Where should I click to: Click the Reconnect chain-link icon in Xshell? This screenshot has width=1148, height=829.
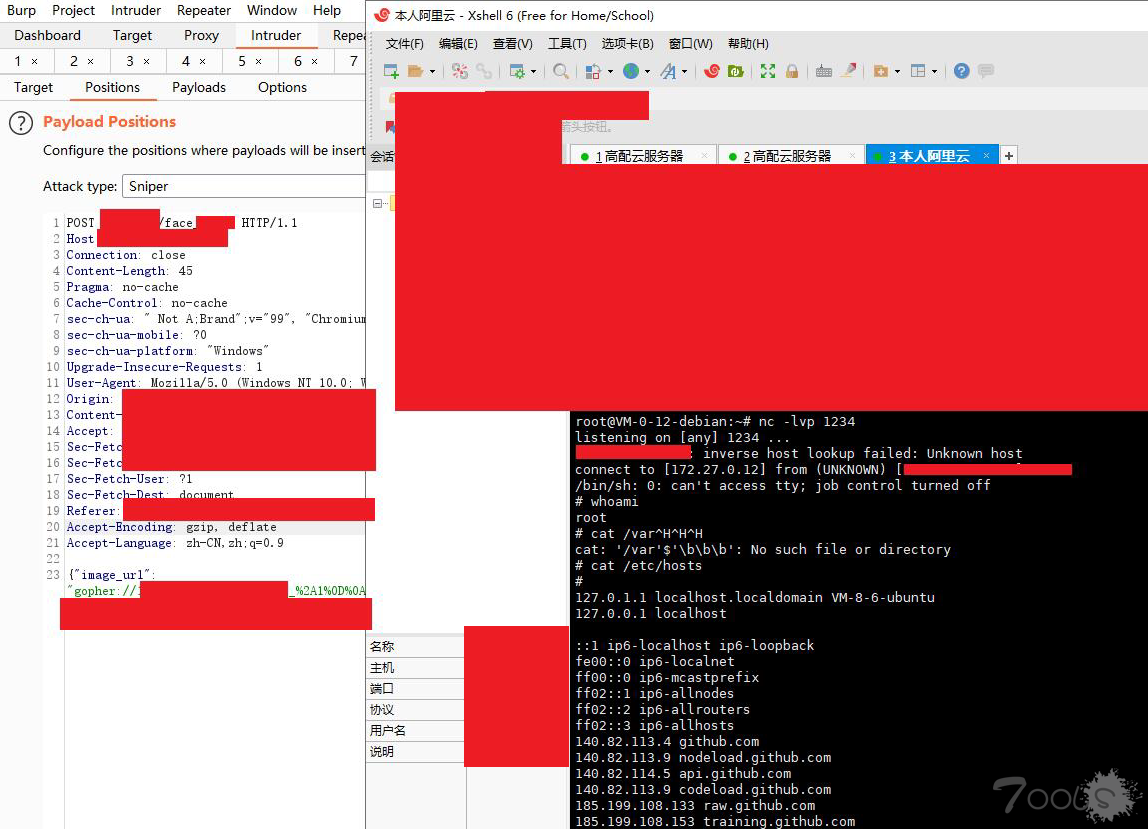484,71
